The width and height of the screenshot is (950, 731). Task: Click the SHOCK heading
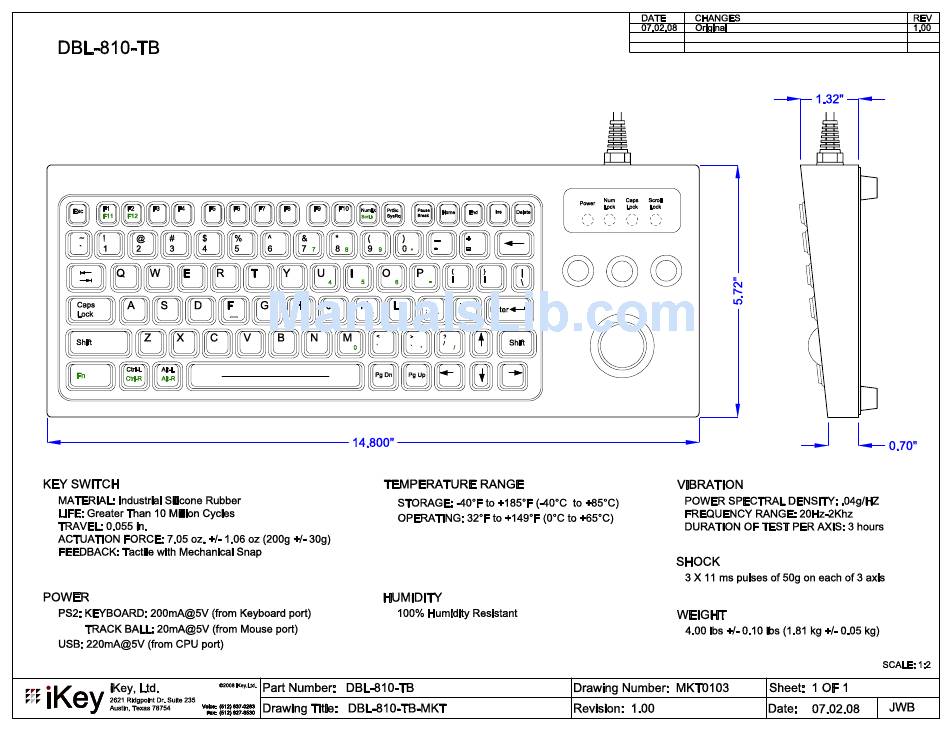click(x=699, y=561)
